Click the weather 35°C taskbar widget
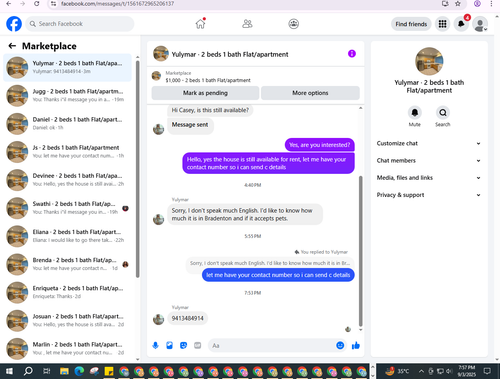The image size is (500, 379). coord(397,371)
